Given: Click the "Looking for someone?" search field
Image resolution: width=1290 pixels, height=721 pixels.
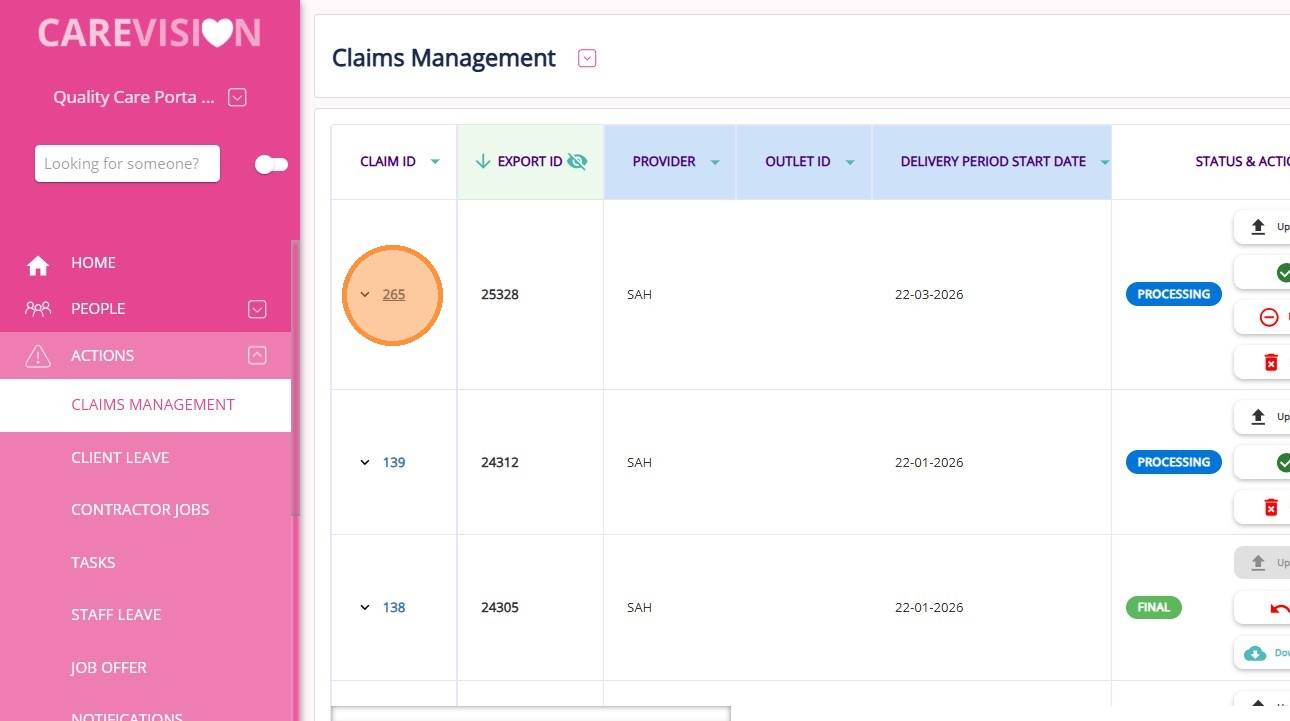Looking at the screenshot, I should click(x=127, y=164).
